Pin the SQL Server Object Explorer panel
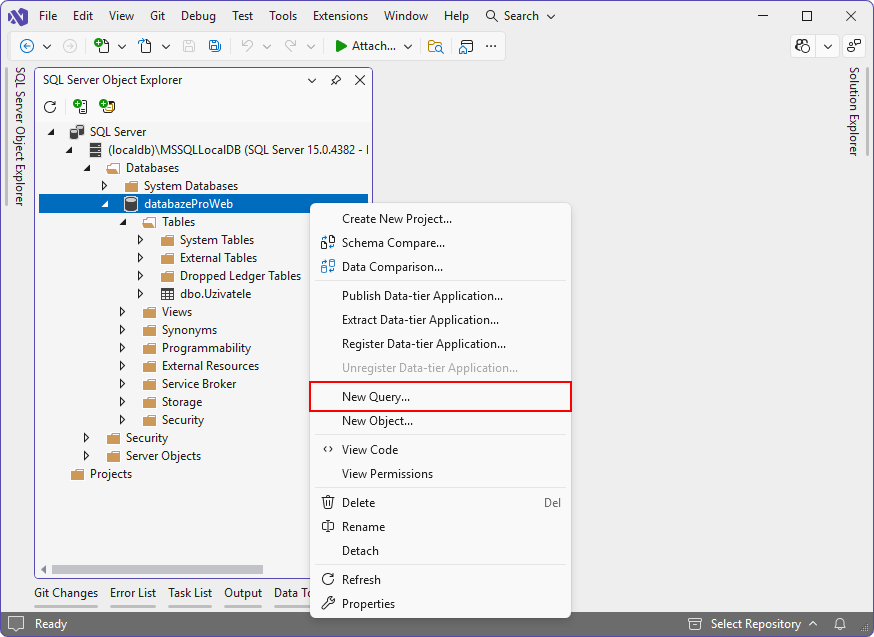This screenshot has width=874, height=637. [x=335, y=80]
